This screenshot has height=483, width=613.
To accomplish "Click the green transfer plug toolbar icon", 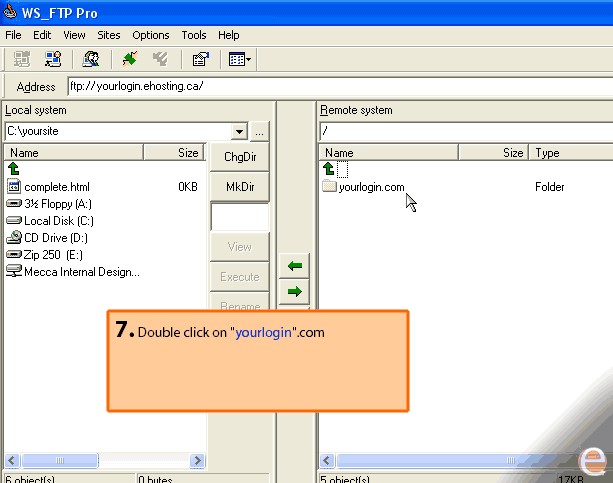I will (x=129, y=60).
